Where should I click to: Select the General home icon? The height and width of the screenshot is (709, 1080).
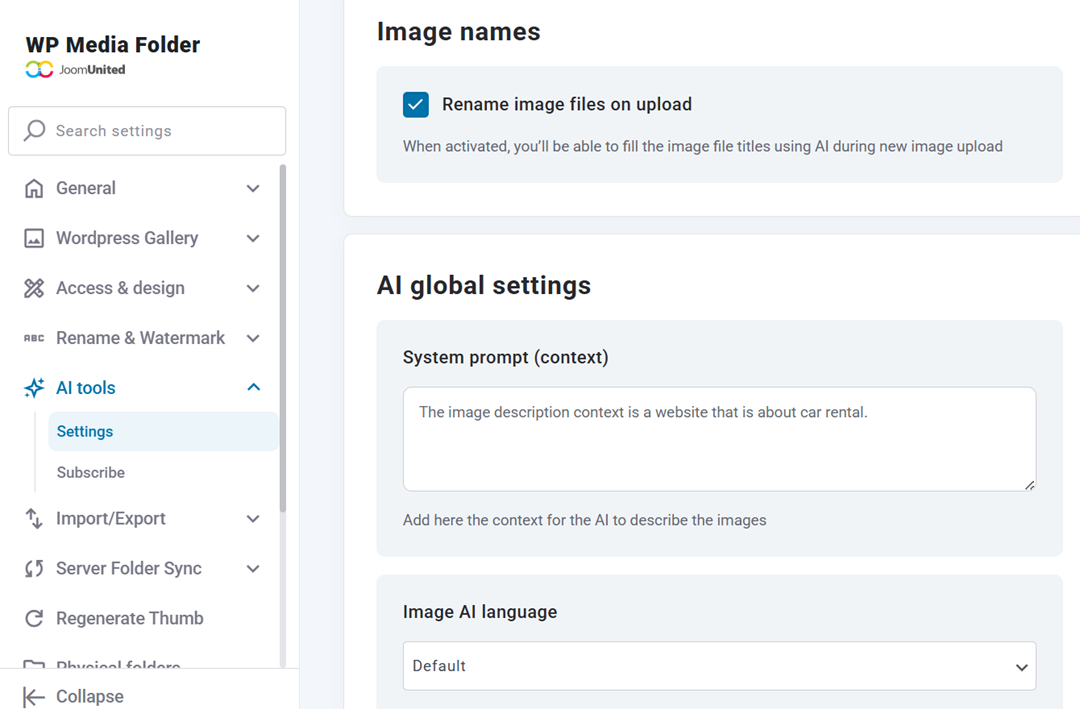pyautogui.click(x=33, y=188)
